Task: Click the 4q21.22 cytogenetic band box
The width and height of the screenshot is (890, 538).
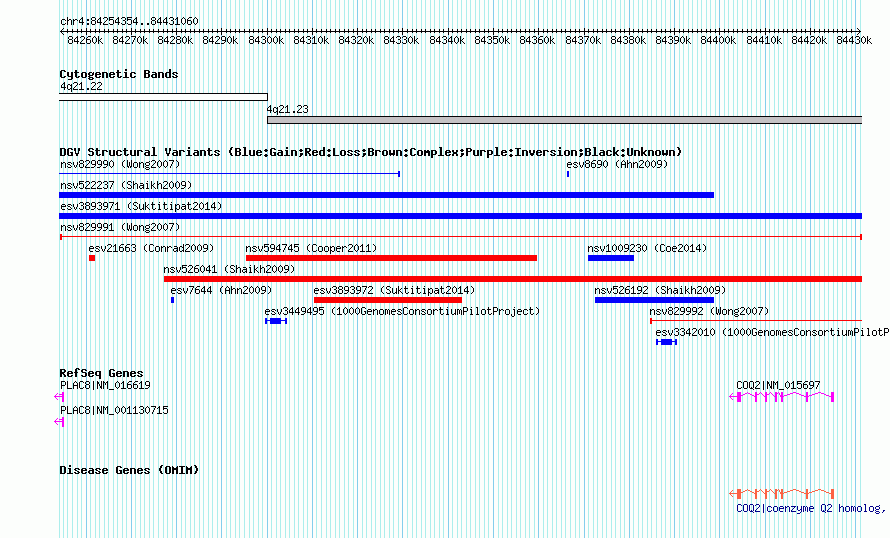Action: point(163,97)
